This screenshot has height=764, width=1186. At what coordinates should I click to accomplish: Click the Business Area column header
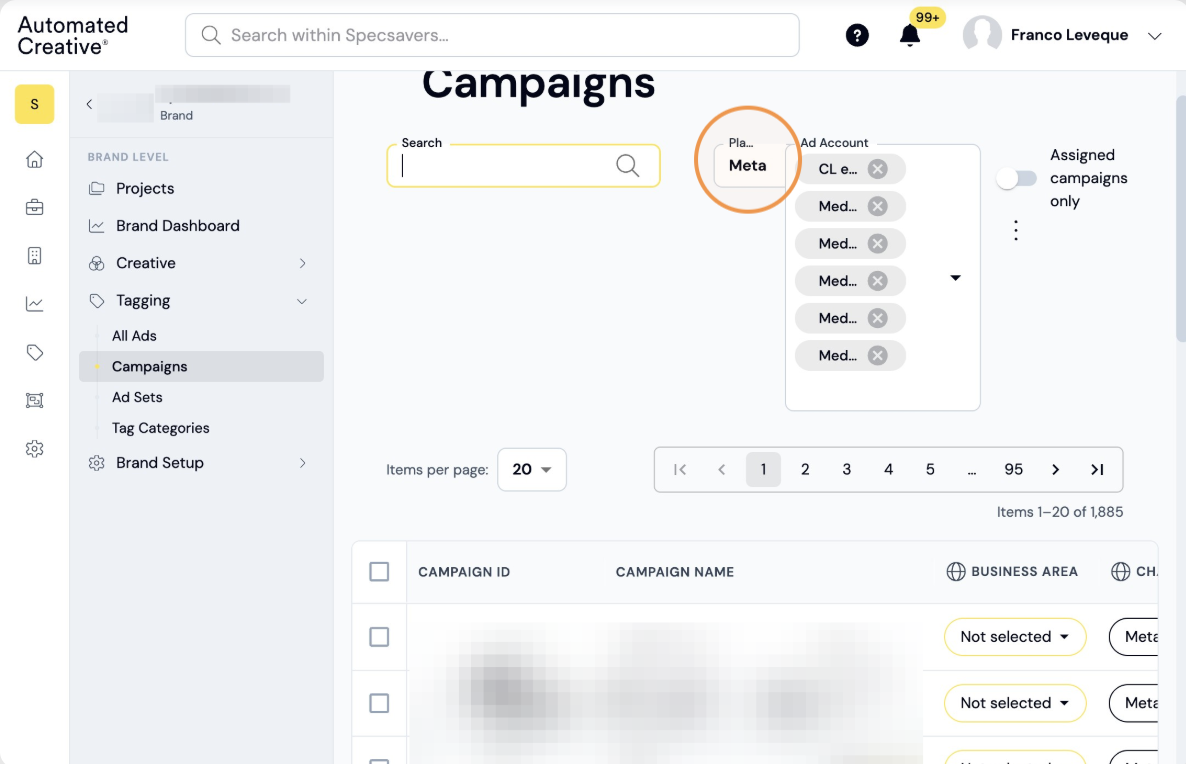click(1013, 572)
